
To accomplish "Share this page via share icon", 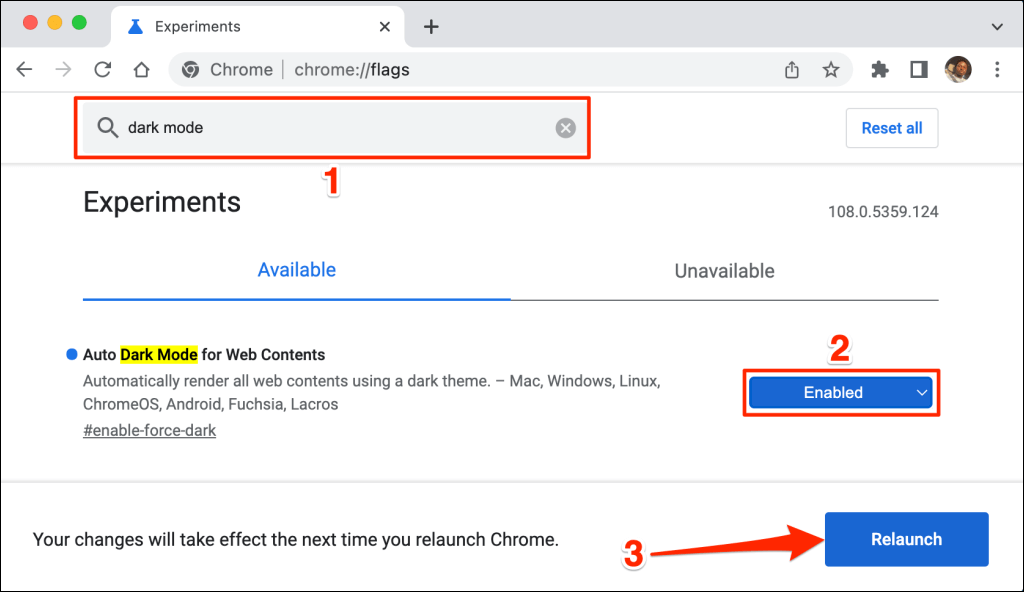I will pyautogui.click(x=792, y=70).
